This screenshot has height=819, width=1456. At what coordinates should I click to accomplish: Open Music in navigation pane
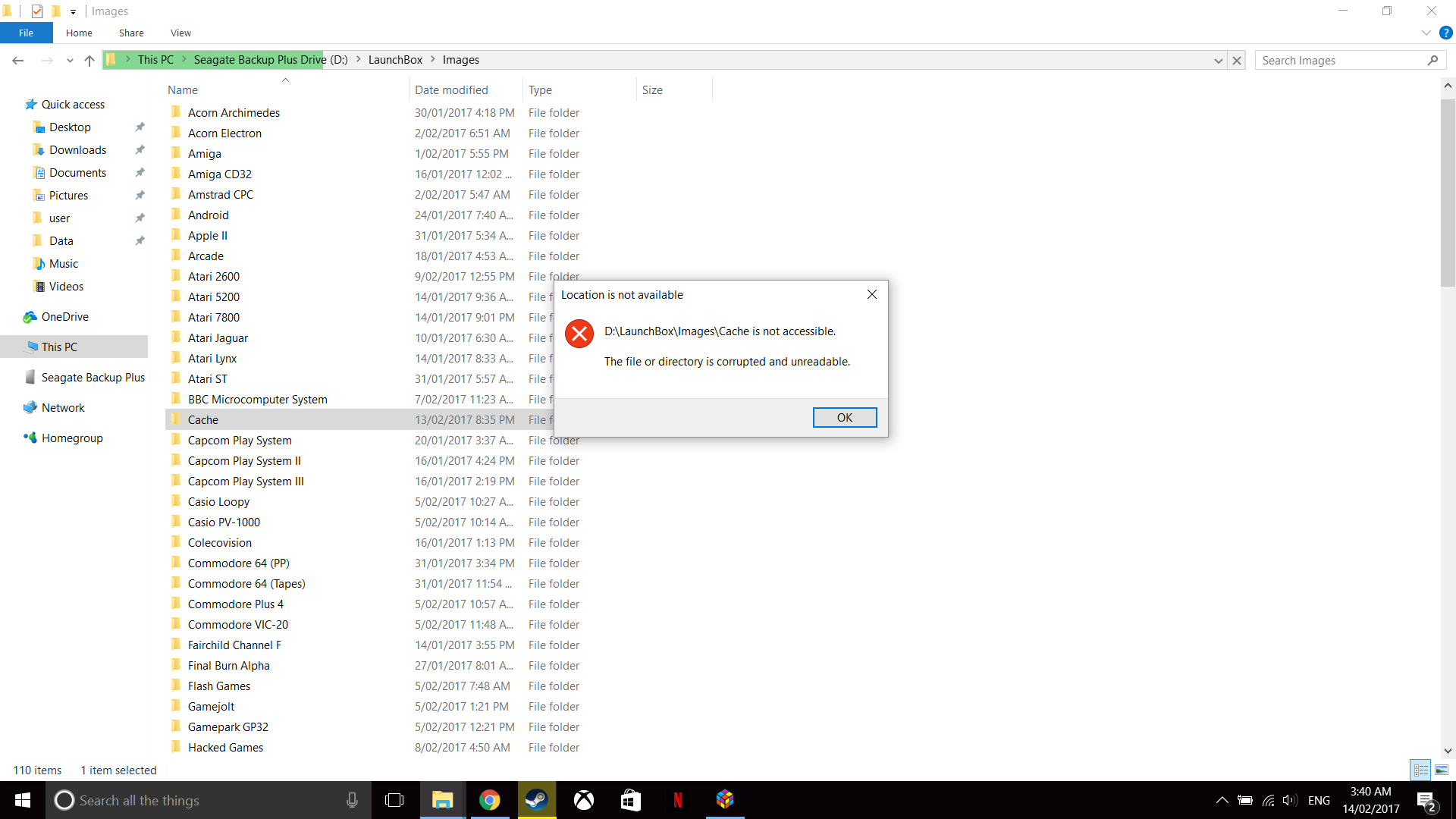(64, 264)
